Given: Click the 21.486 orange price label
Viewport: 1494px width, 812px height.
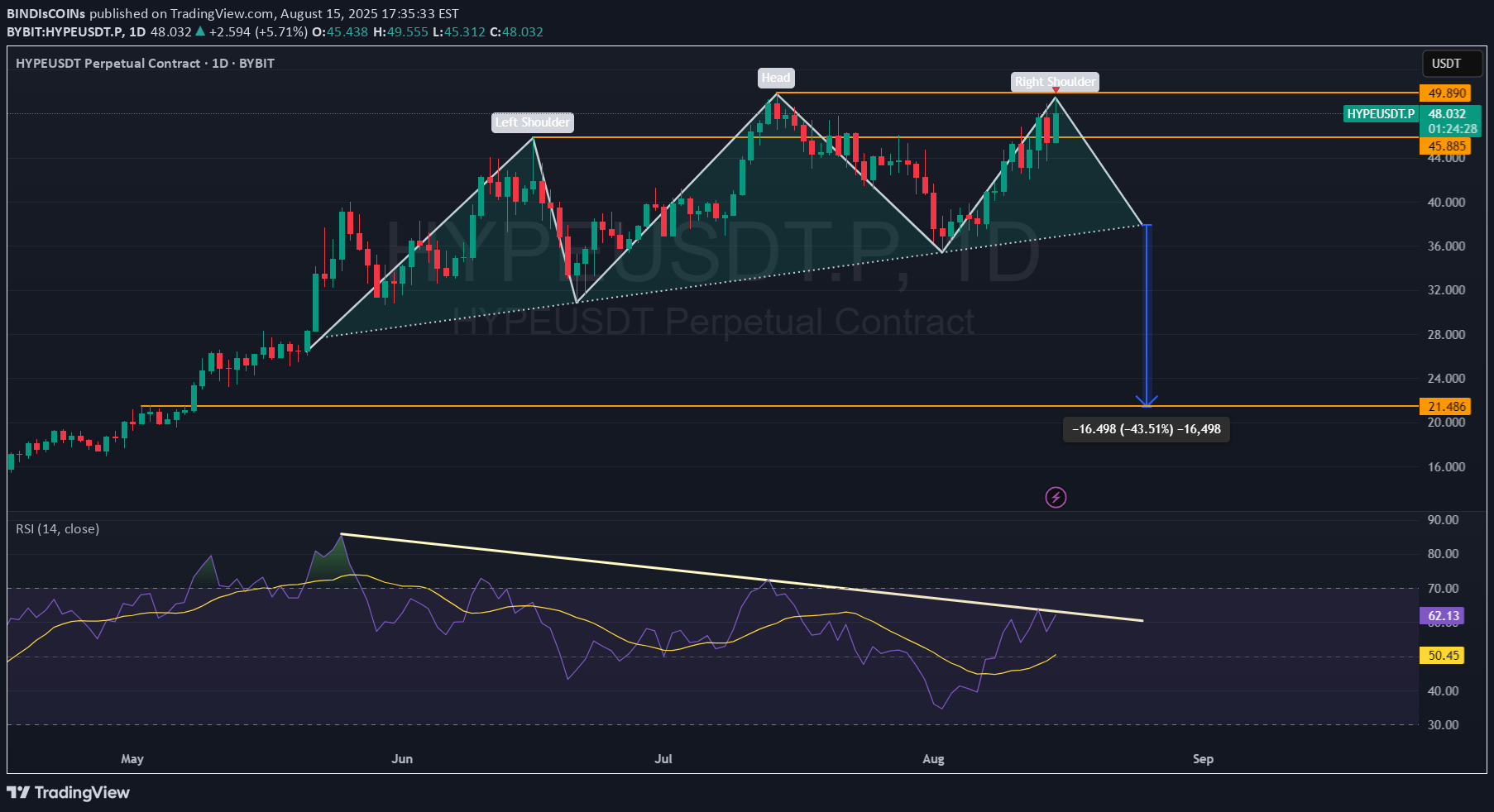Looking at the screenshot, I should coord(1446,406).
